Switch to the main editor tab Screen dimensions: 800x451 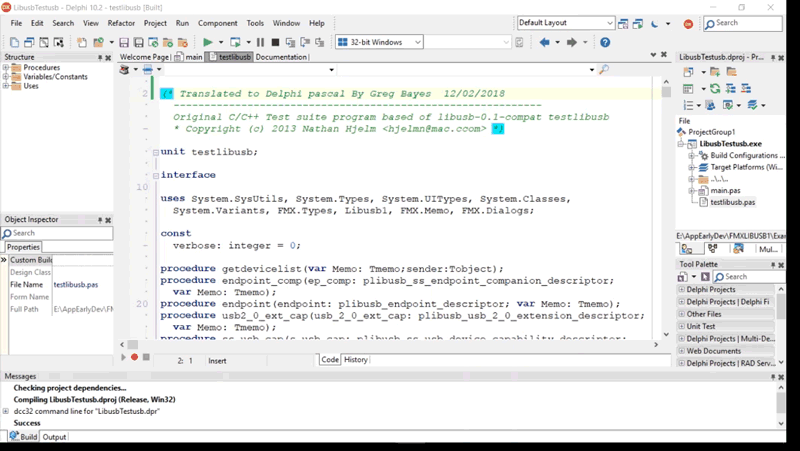tap(189, 57)
